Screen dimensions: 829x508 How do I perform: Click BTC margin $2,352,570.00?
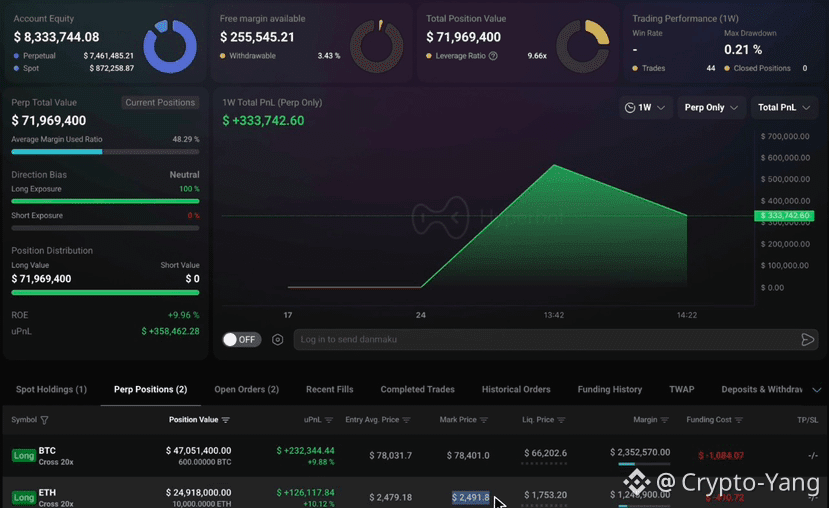[640, 452]
